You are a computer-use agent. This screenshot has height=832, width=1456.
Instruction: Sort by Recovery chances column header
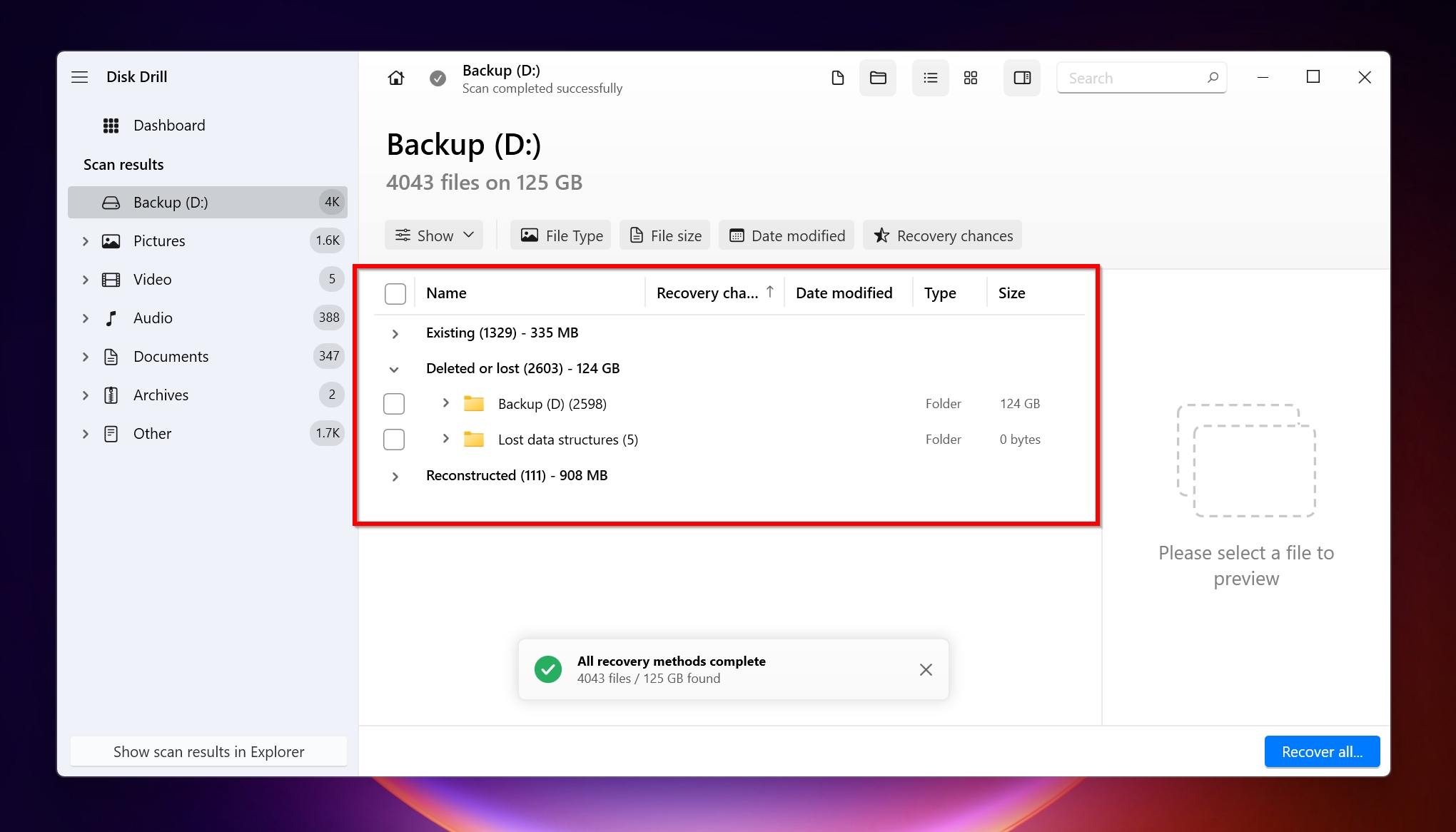715,293
